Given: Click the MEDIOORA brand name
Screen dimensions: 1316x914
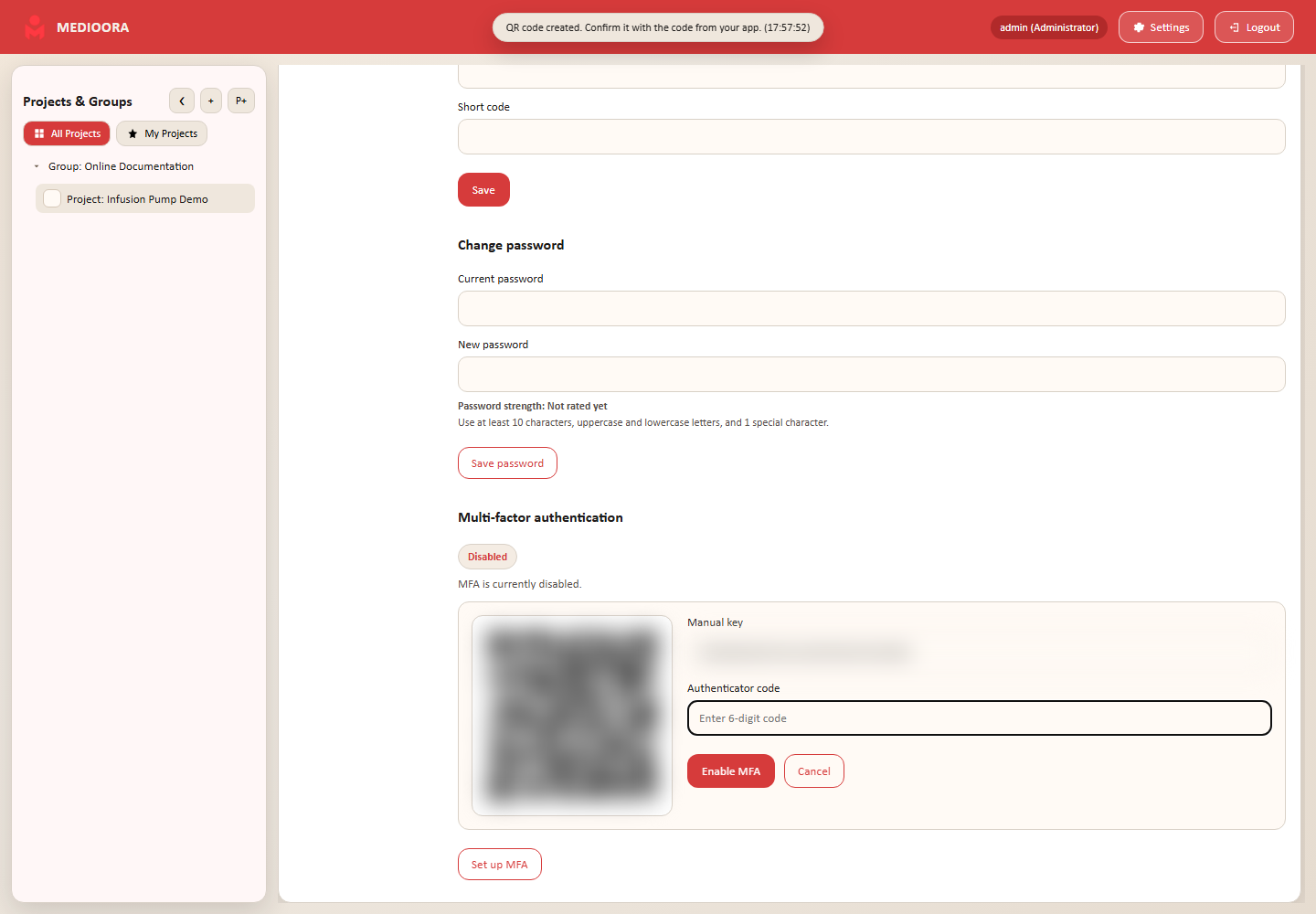Looking at the screenshot, I should pyautogui.click(x=92, y=27).
